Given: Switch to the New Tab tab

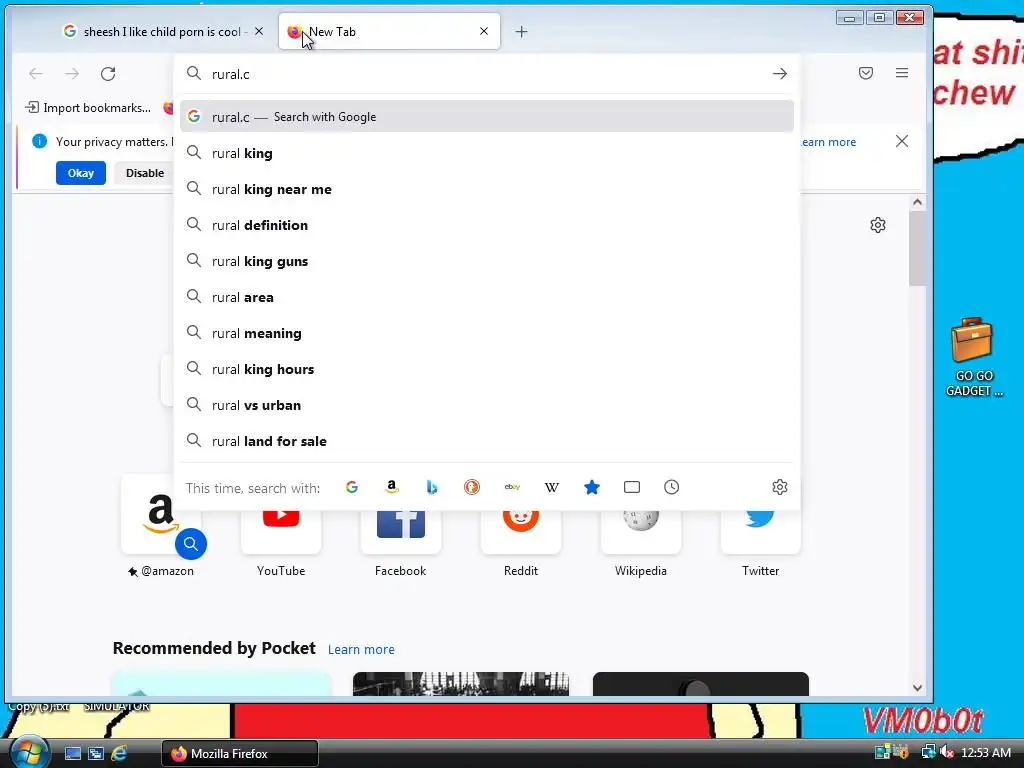Looking at the screenshot, I should click(389, 31).
